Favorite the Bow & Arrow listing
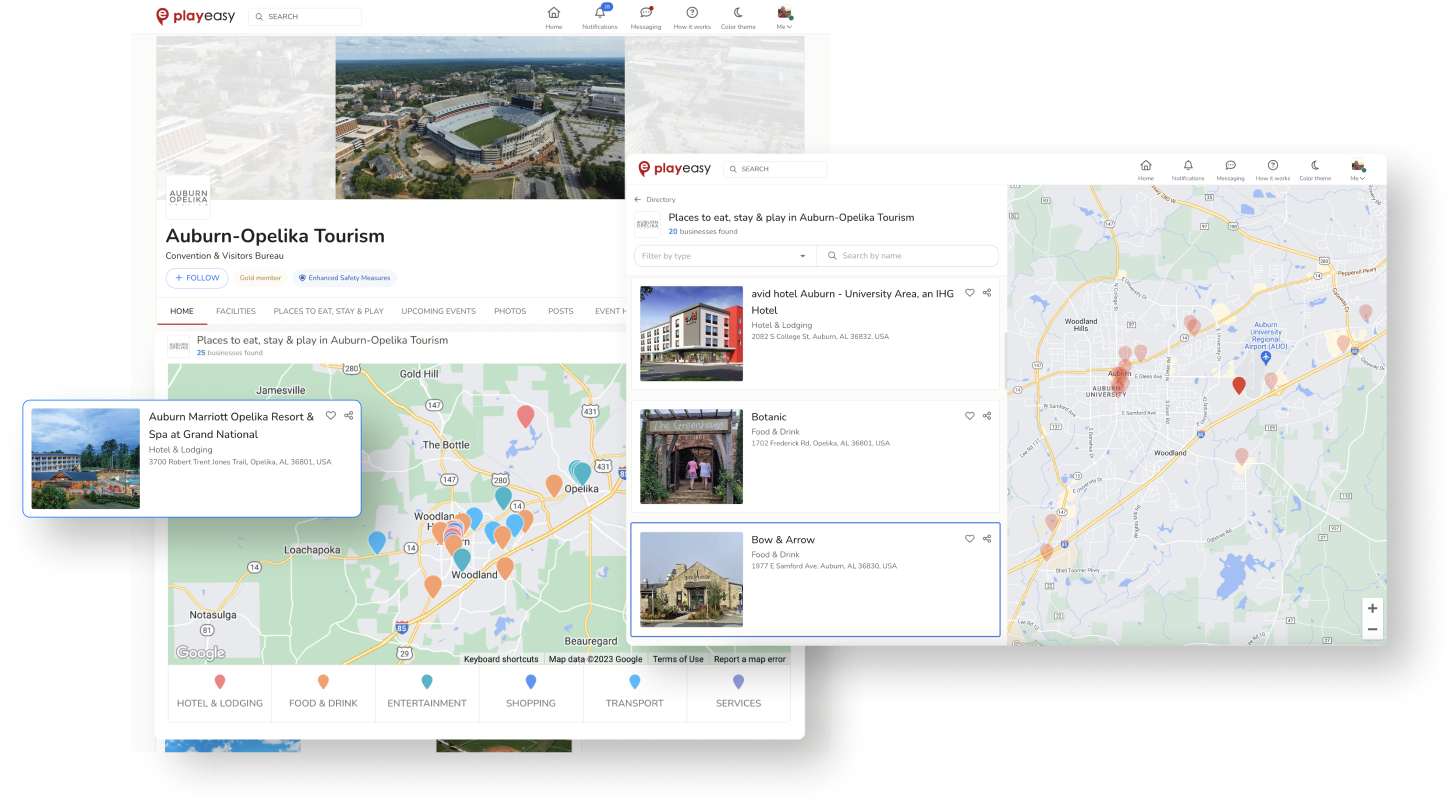 969,539
